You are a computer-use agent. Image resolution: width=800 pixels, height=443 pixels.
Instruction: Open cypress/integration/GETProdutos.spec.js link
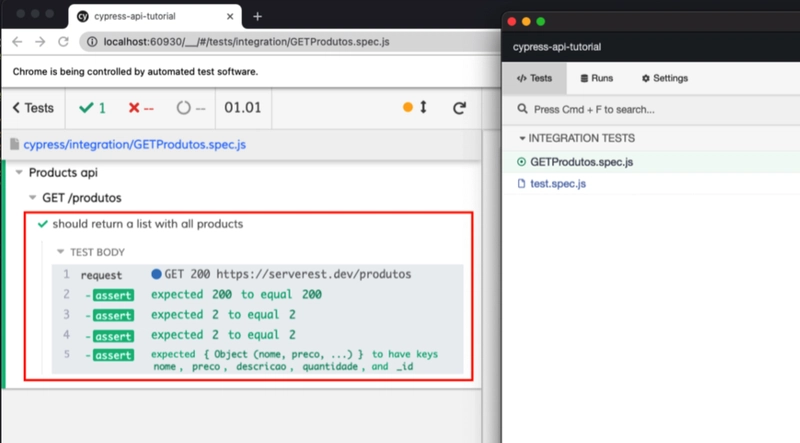tap(135, 144)
